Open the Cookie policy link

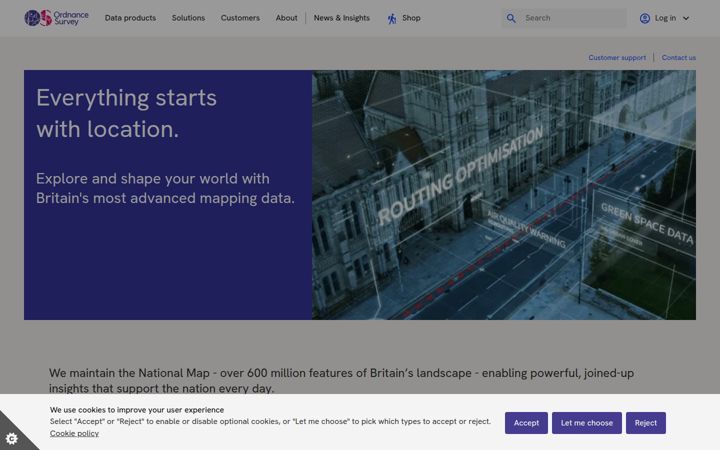74,433
